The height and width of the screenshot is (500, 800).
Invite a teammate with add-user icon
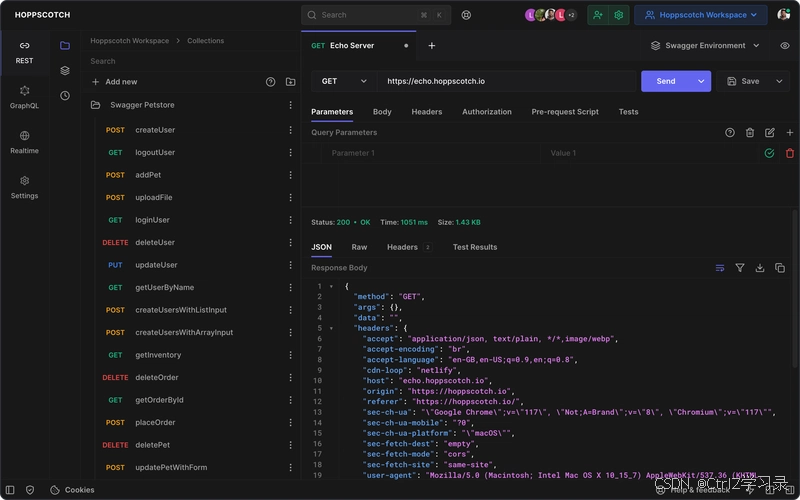[x=597, y=15]
